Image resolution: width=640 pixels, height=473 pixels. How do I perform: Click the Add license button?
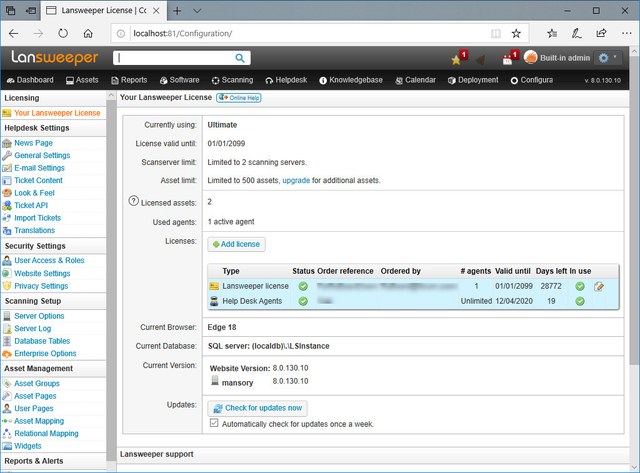(x=236, y=244)
